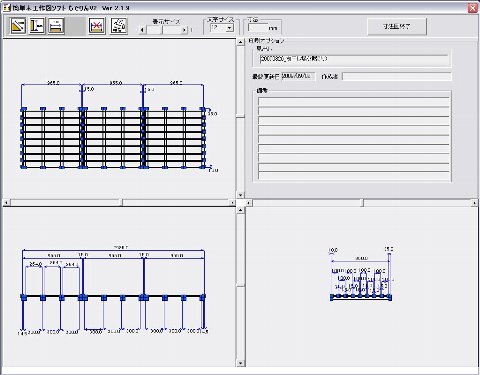Click the right pane horizontal scrollbar thumb
480x375 pixels.
363,203
